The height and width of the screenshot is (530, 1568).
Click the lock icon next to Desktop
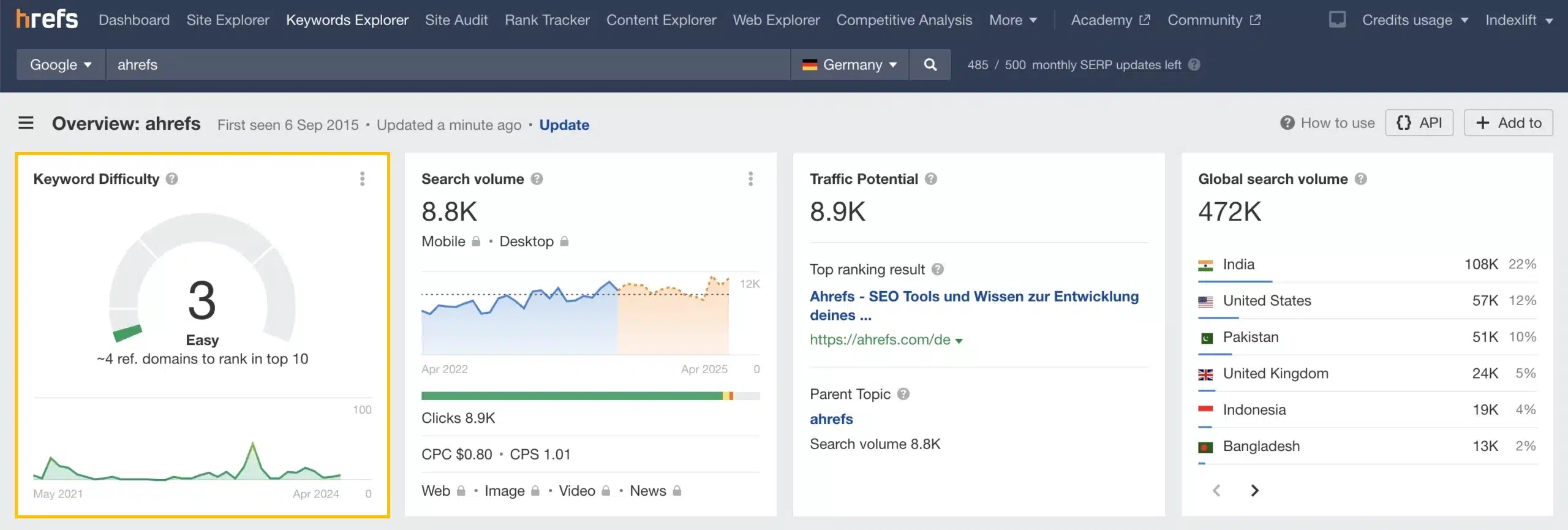pos(564,241)
